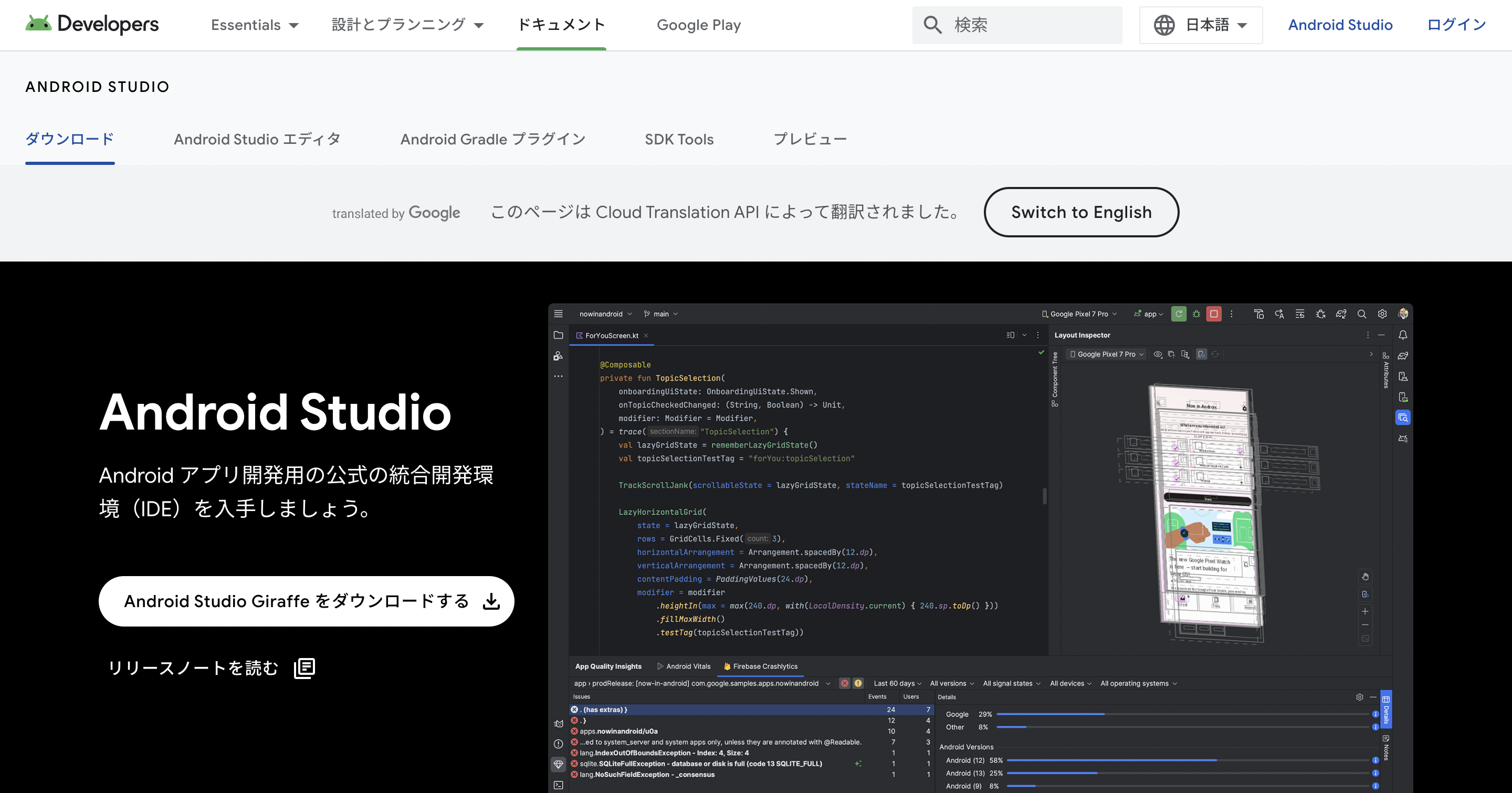Click the IDE settings gear icon
Viewport: 1512px width, 793px height.
tap(1382, 314)
